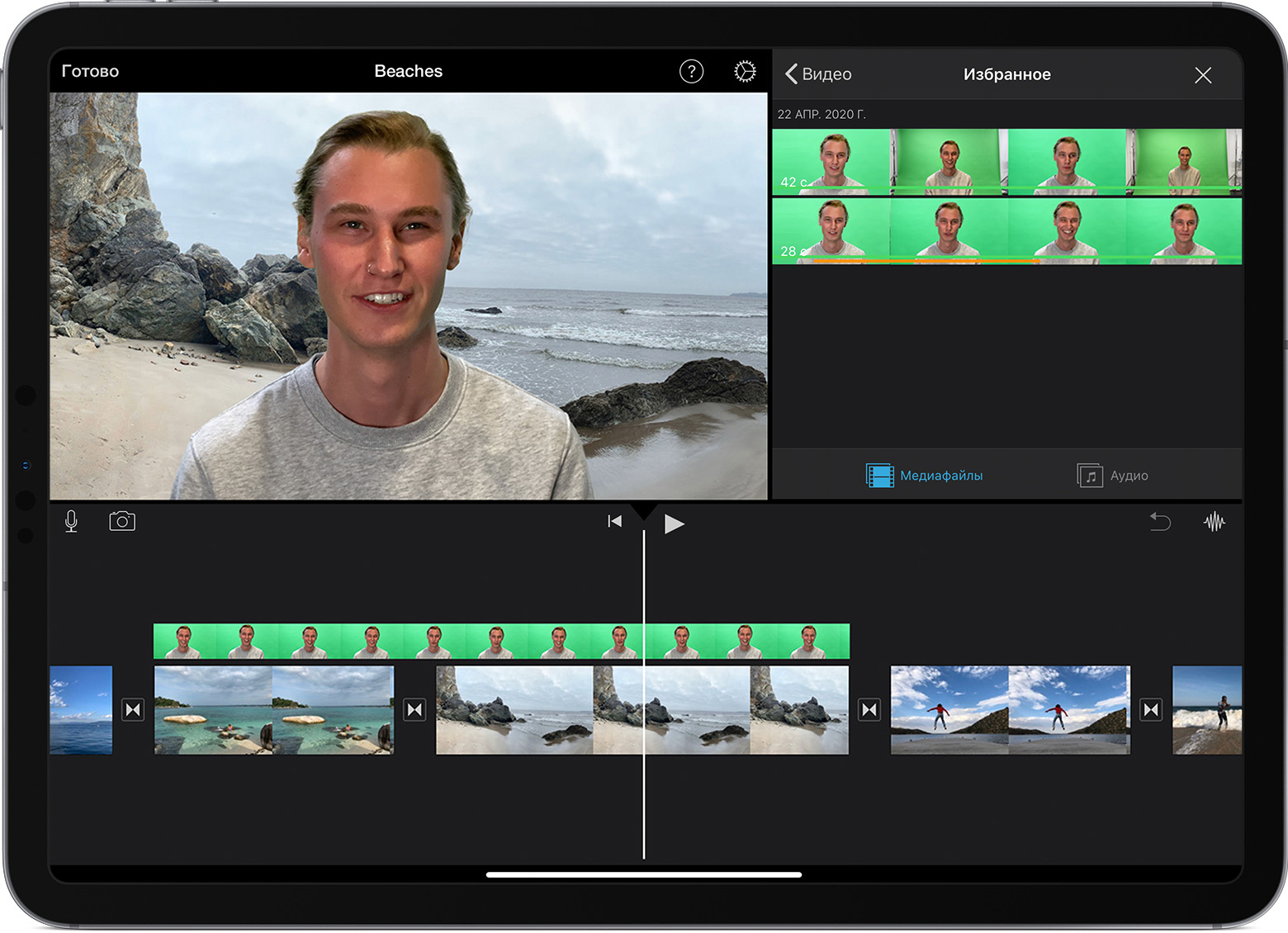1288x933 pixels.
Task: Play the project from the playhead
Action: 675,522
